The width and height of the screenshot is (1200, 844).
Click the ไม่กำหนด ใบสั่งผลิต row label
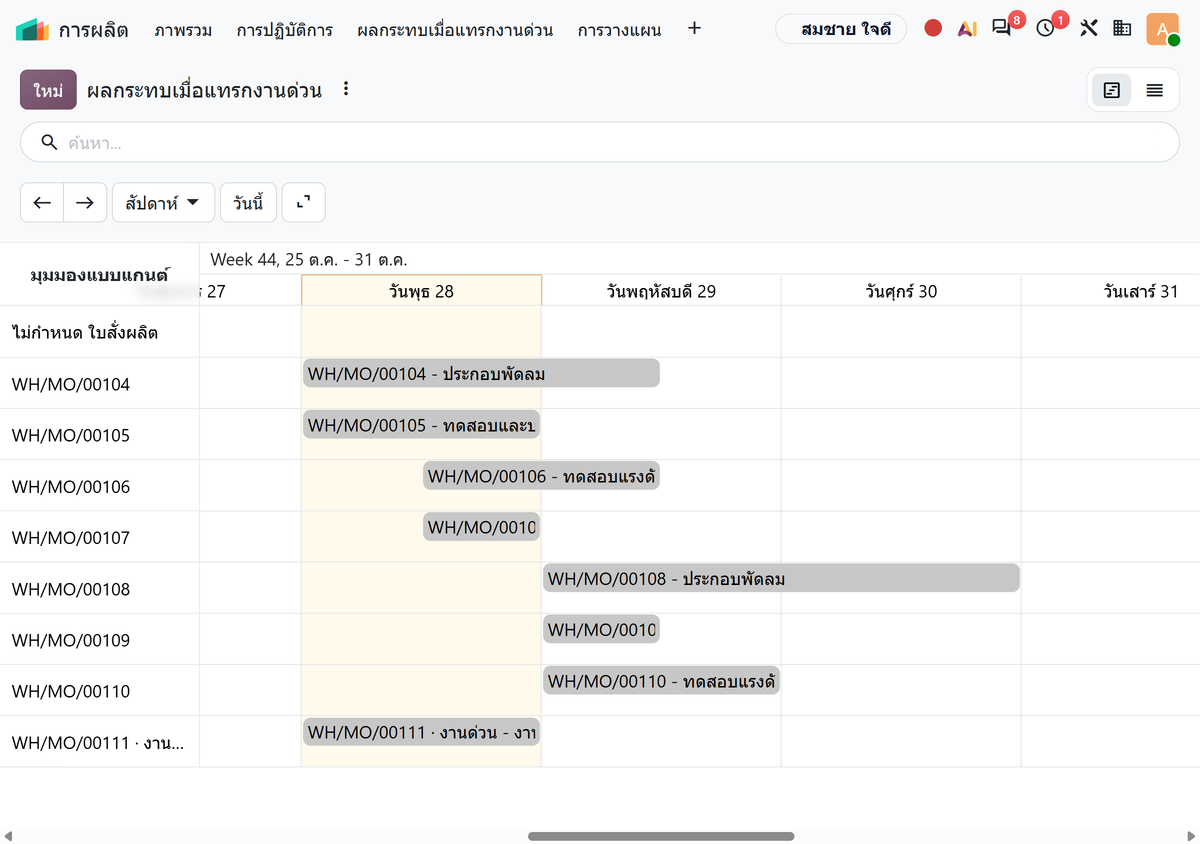[85, 332]
